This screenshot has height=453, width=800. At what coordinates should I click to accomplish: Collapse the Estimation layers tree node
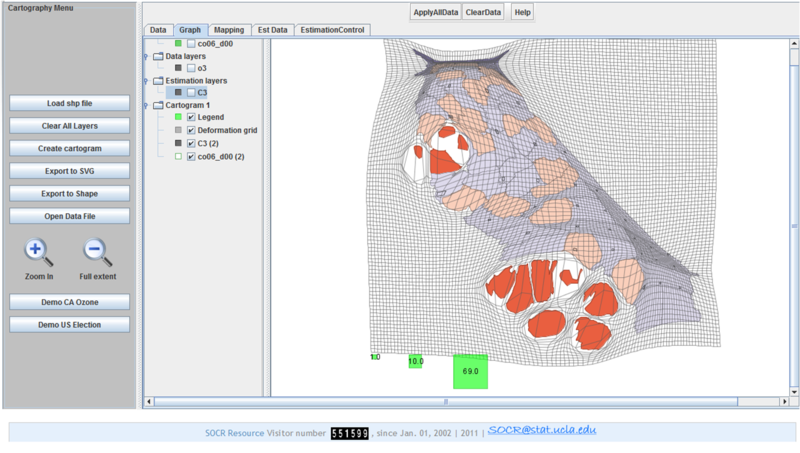[146, 81]
